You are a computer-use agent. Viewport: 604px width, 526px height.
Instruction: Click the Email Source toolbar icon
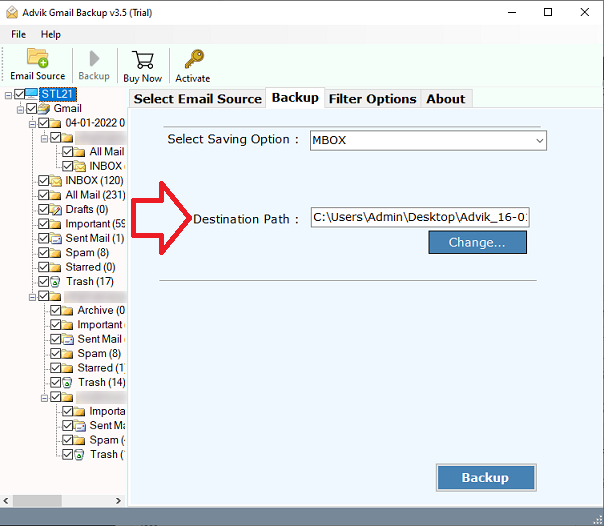[x=37, y=58]
